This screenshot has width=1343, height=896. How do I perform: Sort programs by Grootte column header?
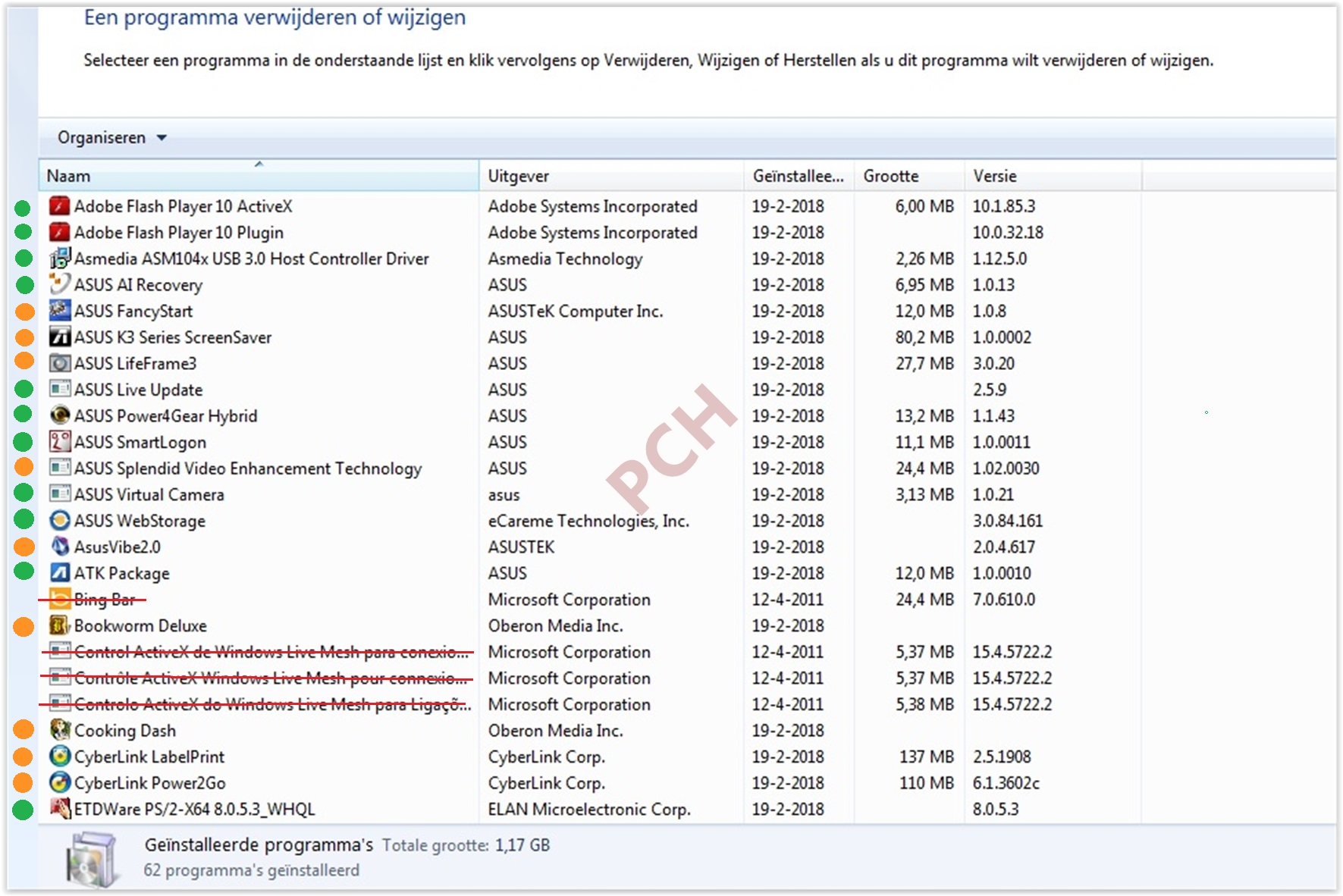(x=908, y=176)
